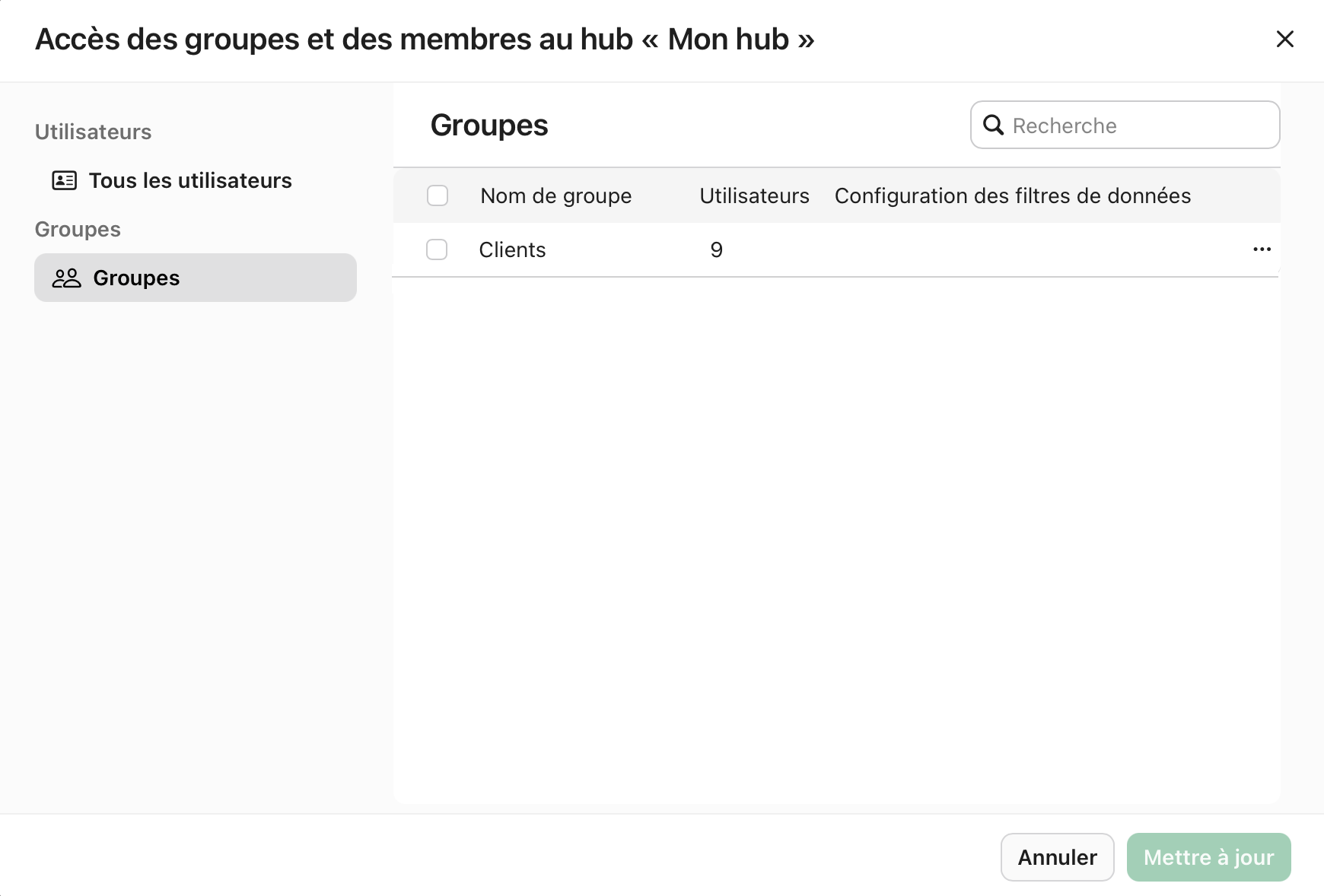The width and height of the screenshot is (1324, 896).
Task: Click the Utilisateurs column header
Action: click(754, 195)
